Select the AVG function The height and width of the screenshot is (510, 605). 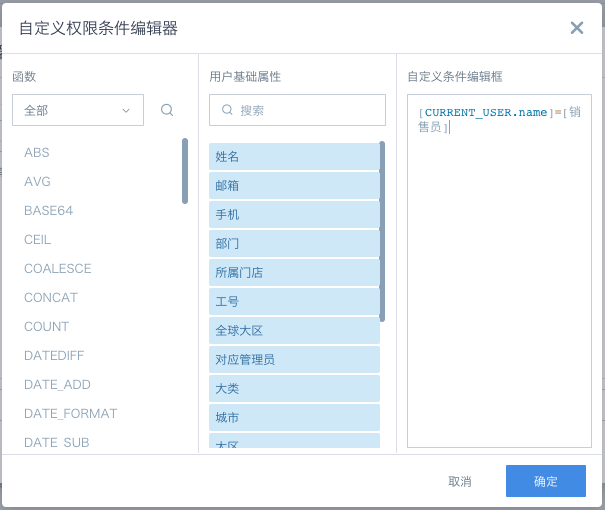37,181
